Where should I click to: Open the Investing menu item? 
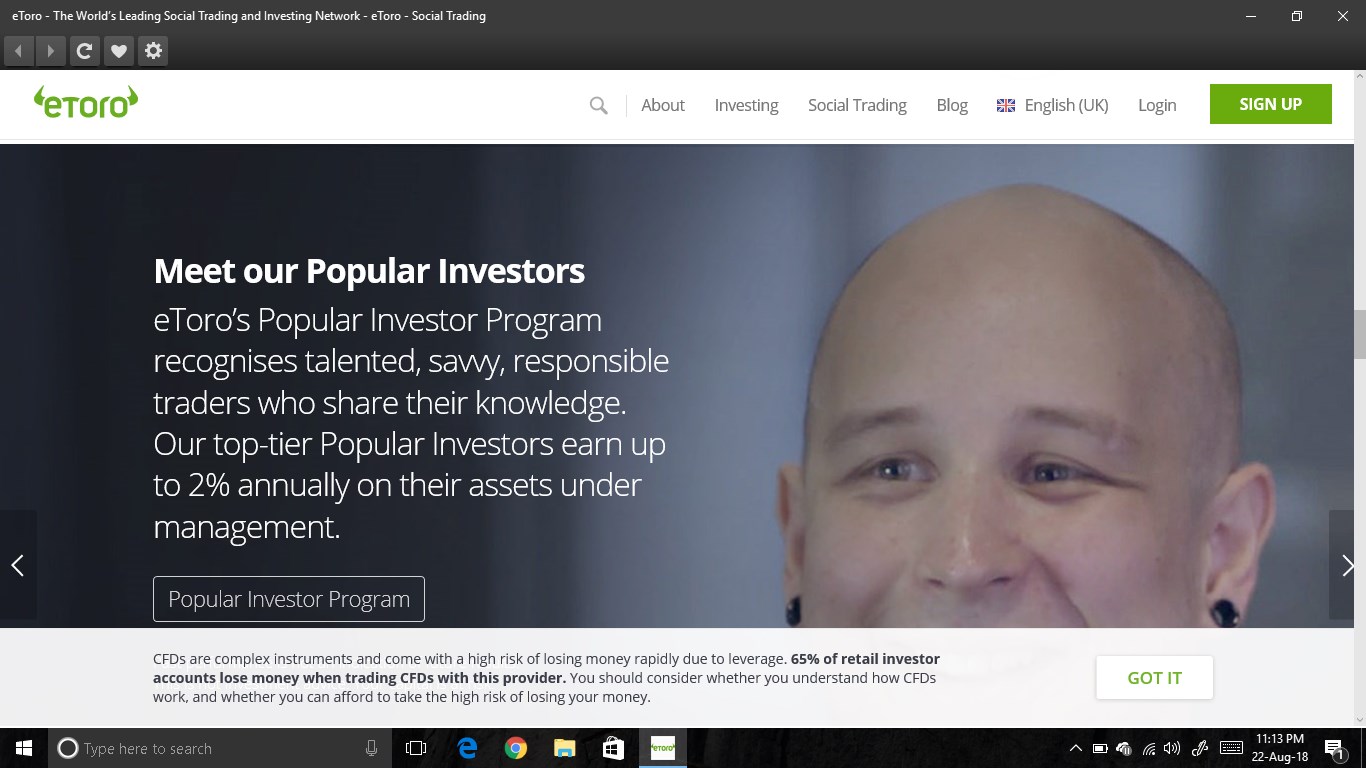746,105
